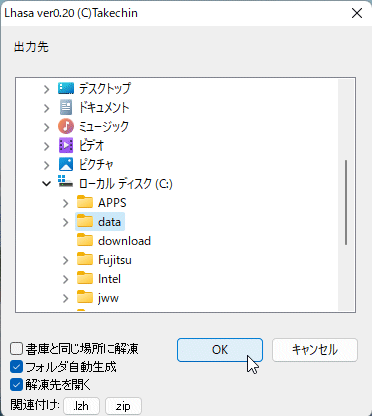Click the キャンセル button
Image resolution: width=372 pixels, height=416 pixels.
[315, 350]
